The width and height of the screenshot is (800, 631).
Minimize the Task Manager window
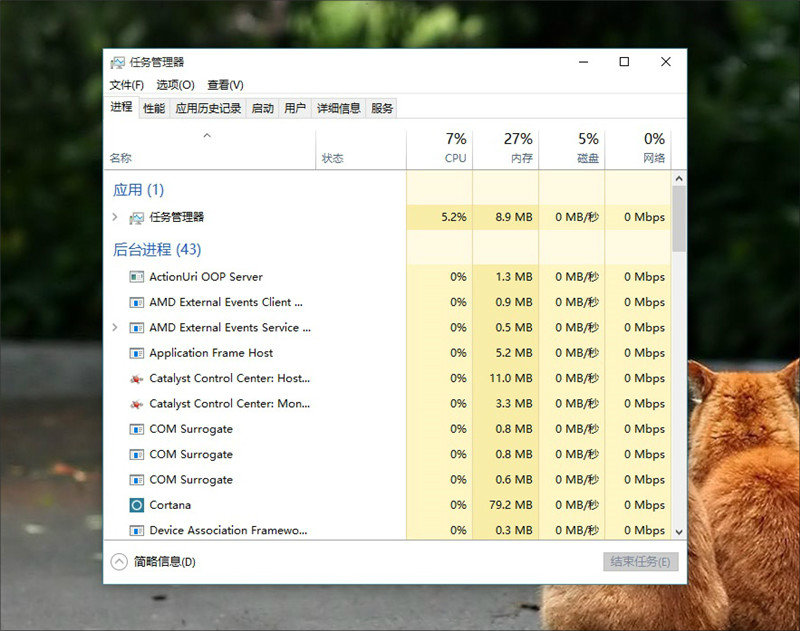tap(584, 62)
